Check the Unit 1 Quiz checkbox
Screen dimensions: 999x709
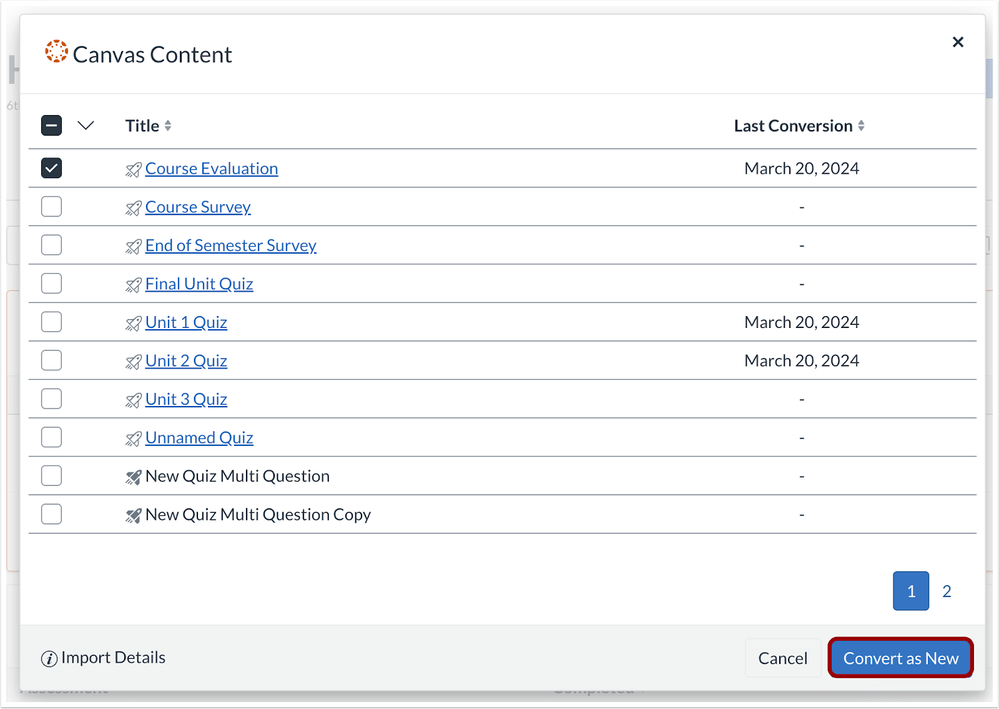point(51,322)
